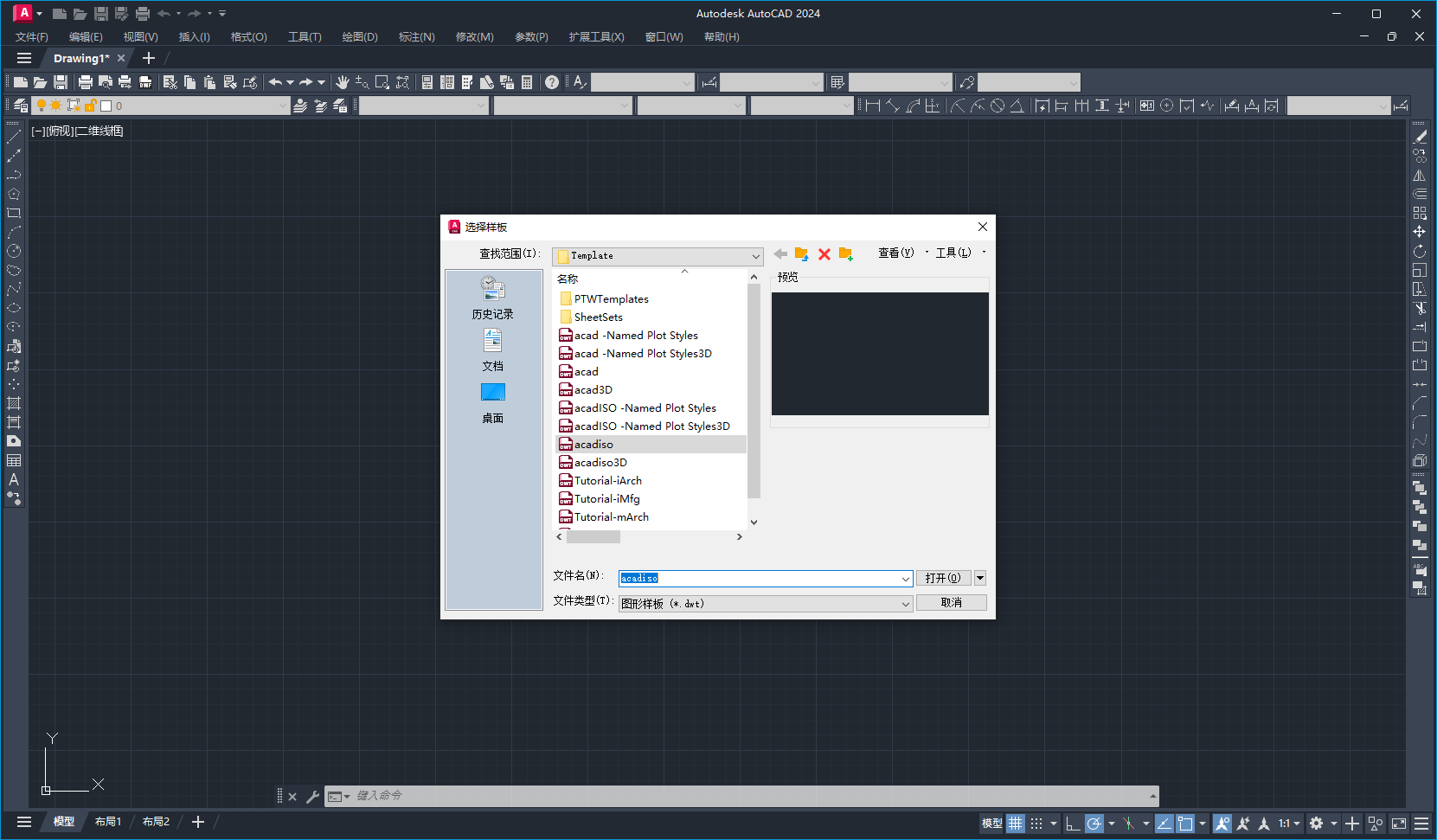The height and width of the screenshot is (840, 1437).
Task: Open the 查找范围 Template dropdown
Action: (754, 256)
